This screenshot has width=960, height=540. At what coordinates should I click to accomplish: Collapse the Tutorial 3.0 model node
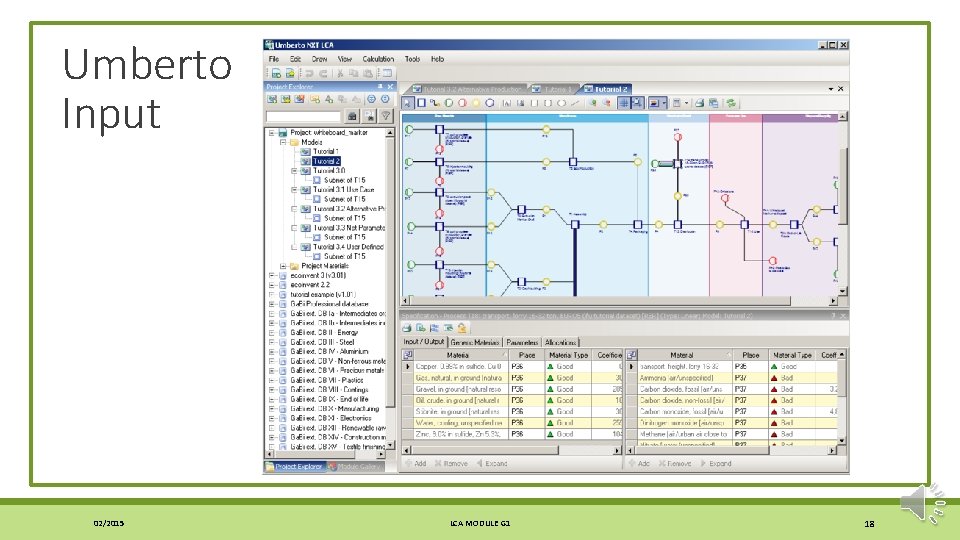[x=294, y=171]
